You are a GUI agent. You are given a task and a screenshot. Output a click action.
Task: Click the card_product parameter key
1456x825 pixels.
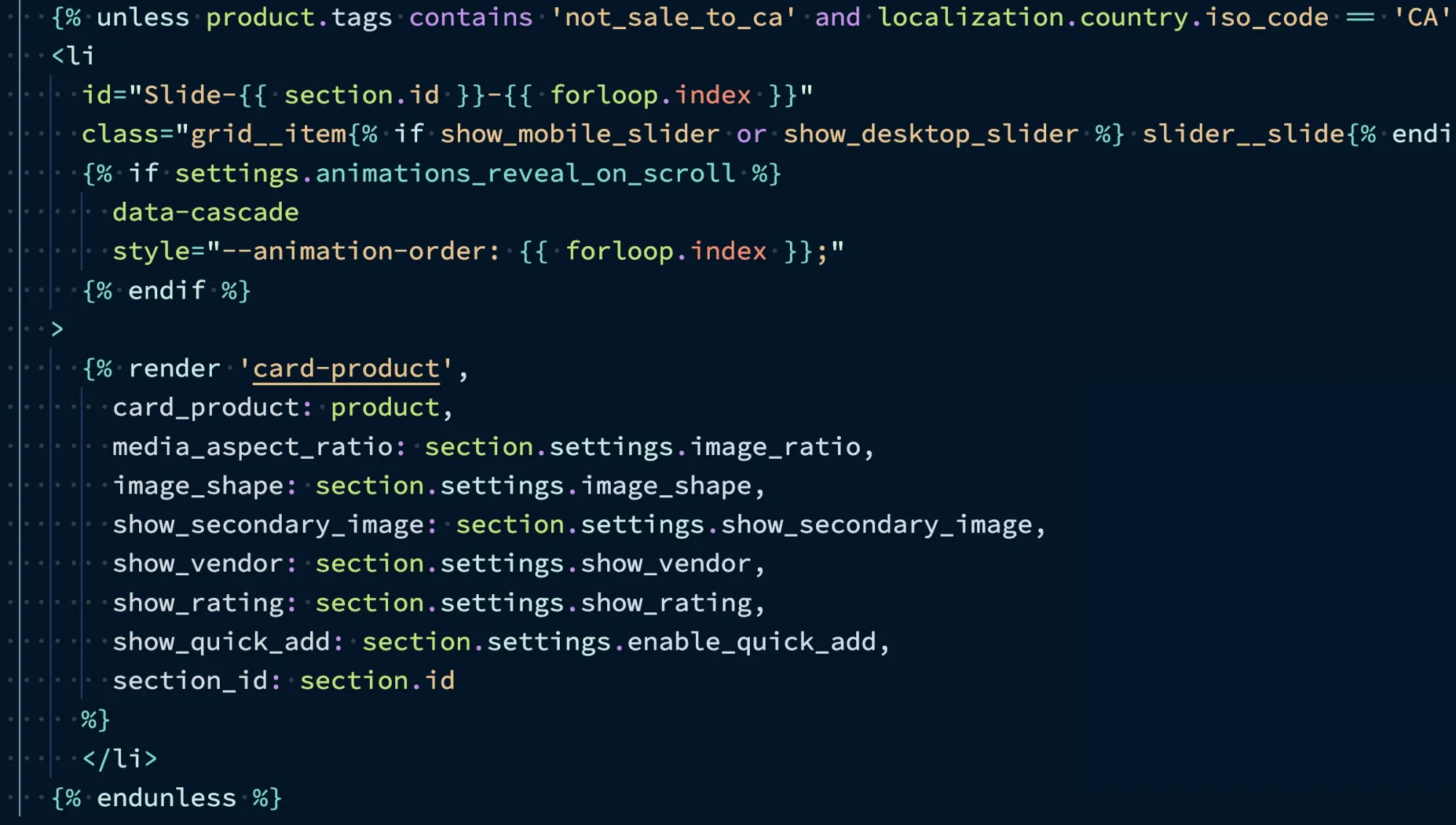click(205, 407)
